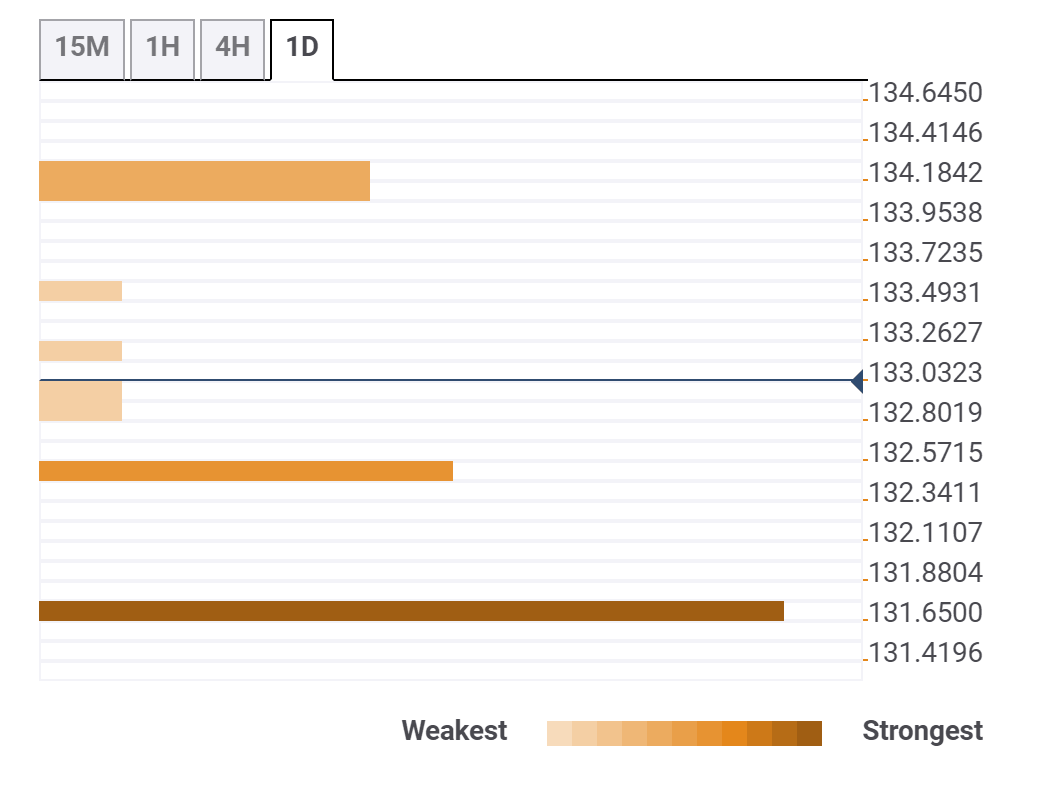This screenshot has height=788, width=1040.
Task: Click the current price arrow marker
Action: [857, 381]
